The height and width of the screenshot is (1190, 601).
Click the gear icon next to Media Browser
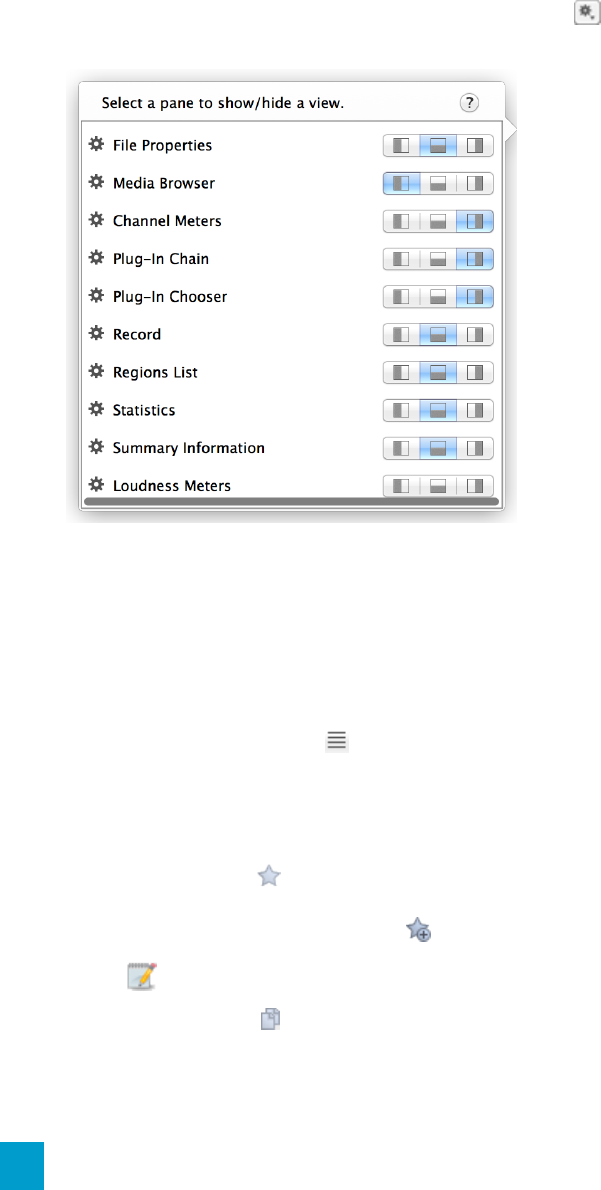pyautogui.click(x=96, y=182)
